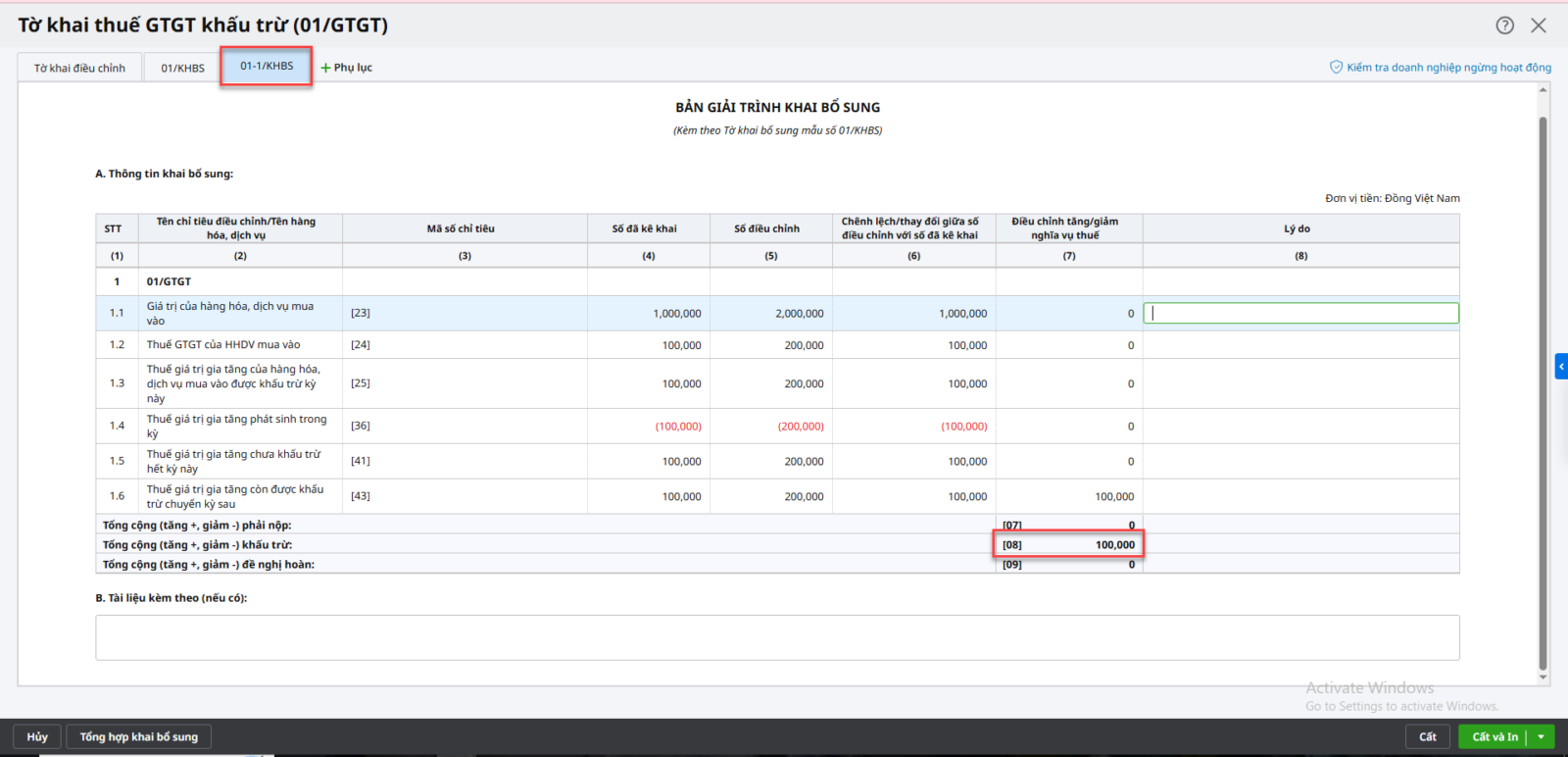Open Kiểm tra doanh nghiệp ngừng hoạt động link
1568x757 pixels.
click(x=1447, y=67)
